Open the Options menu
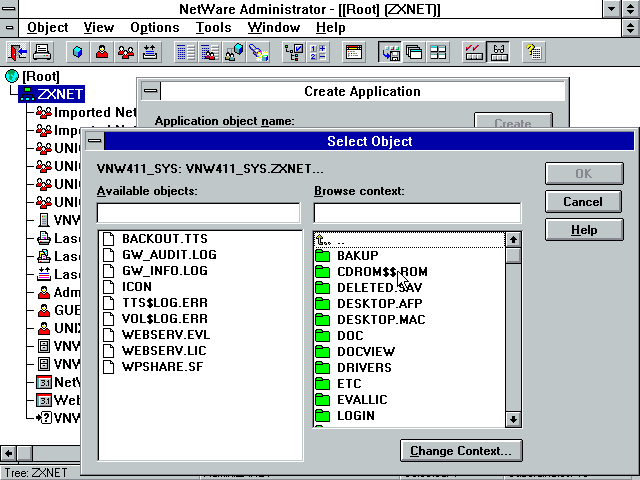The width and height of the screenshot is (640, 480). coord(155,27)
